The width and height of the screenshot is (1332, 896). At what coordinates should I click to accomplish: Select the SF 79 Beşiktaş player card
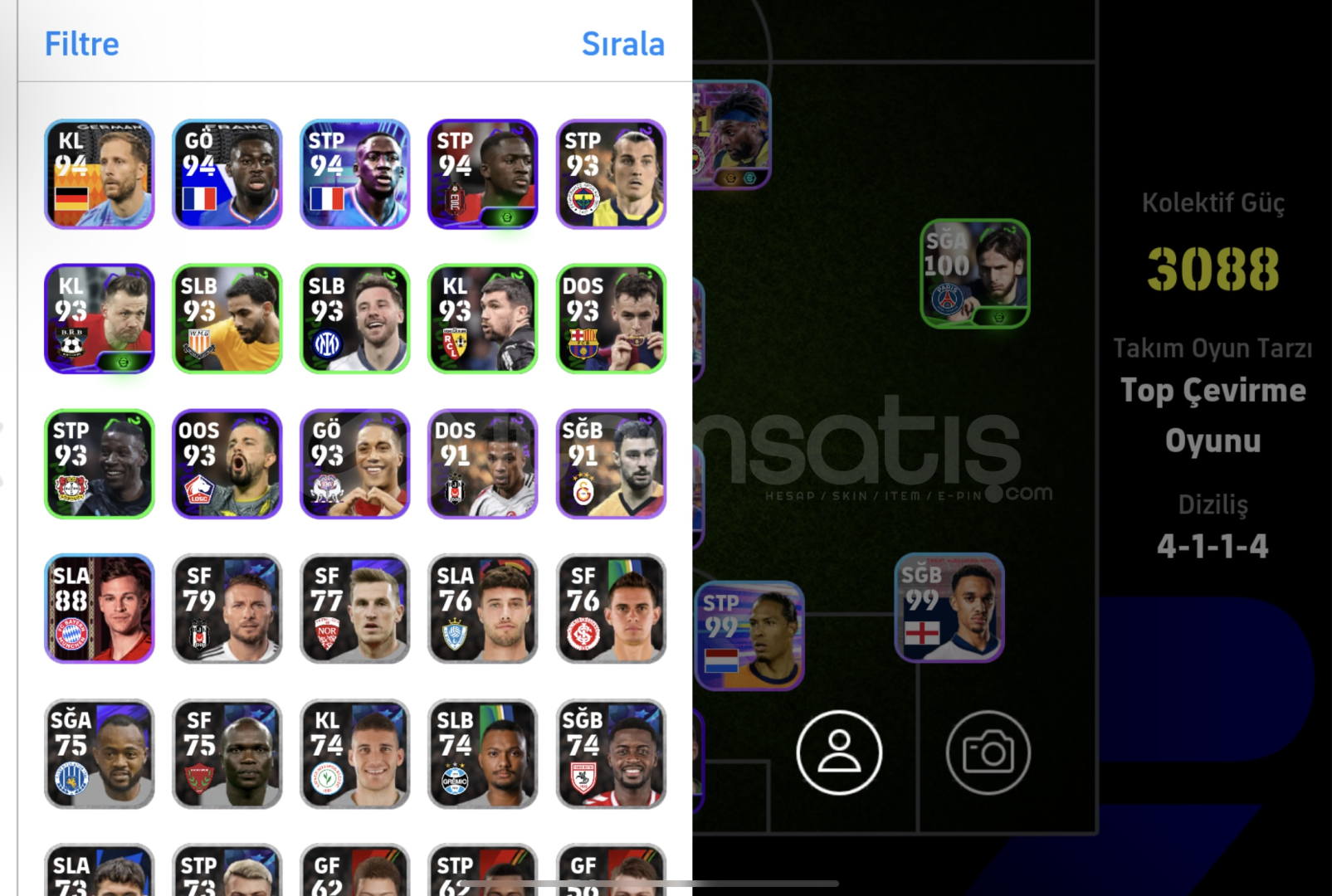[x=227, y=609]
